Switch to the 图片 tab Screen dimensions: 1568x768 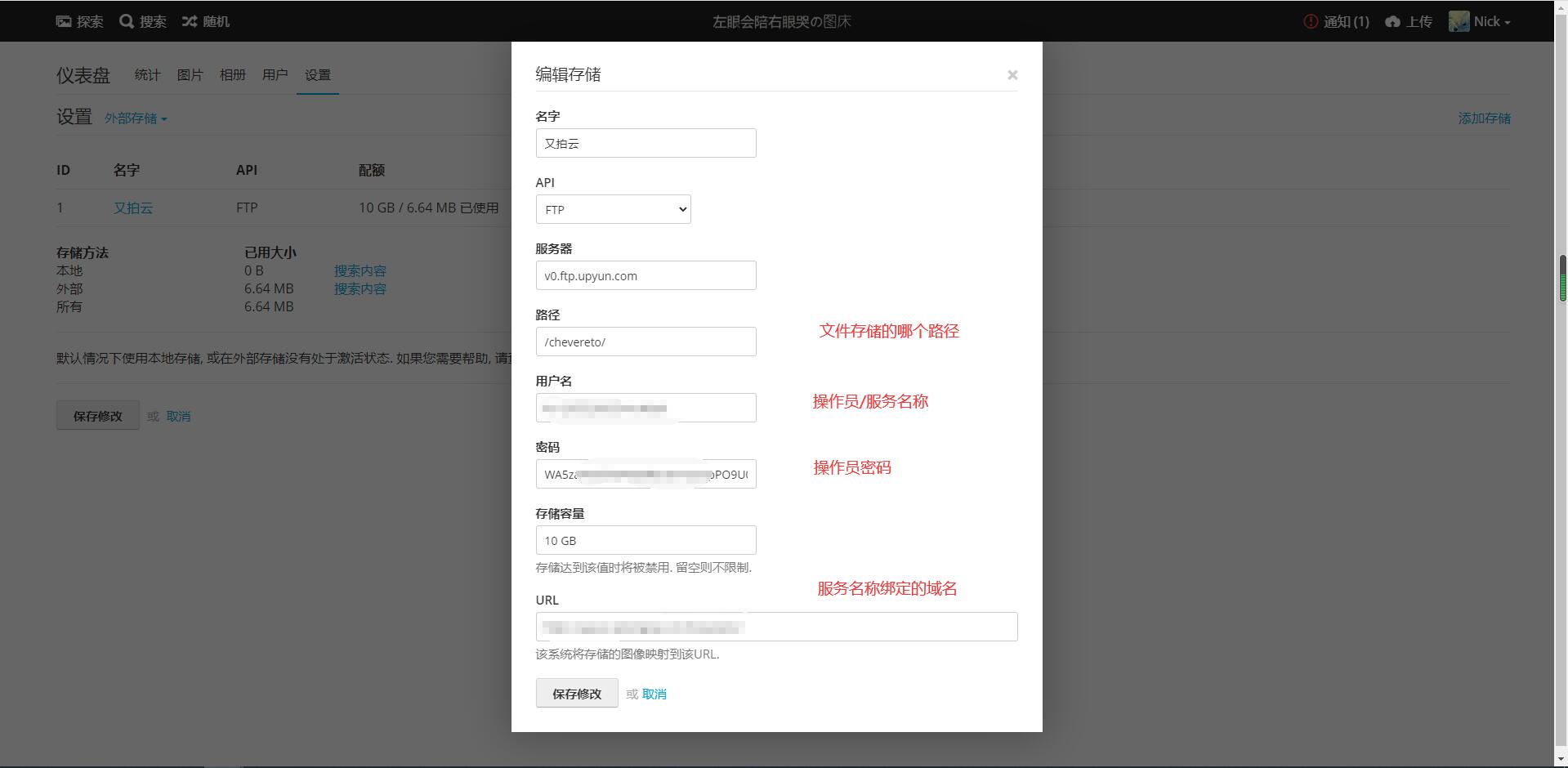(190, 74)
